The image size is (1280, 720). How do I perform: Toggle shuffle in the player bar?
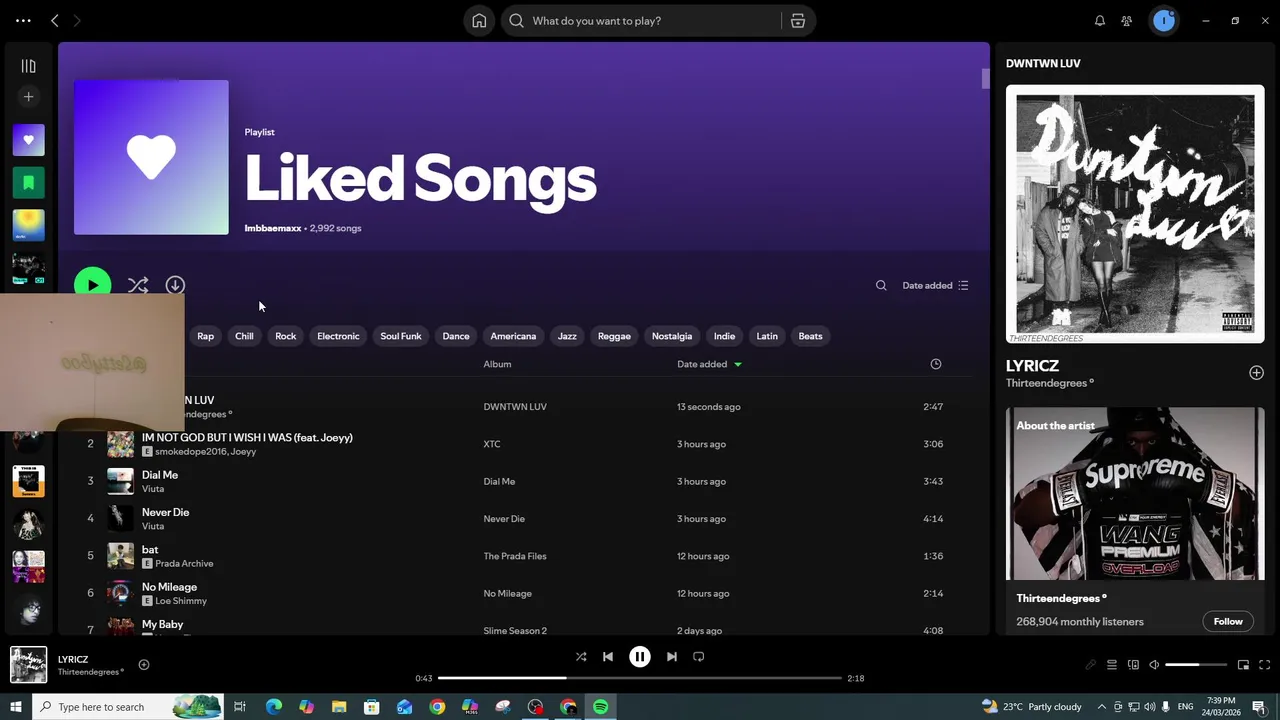coord(581,657)
